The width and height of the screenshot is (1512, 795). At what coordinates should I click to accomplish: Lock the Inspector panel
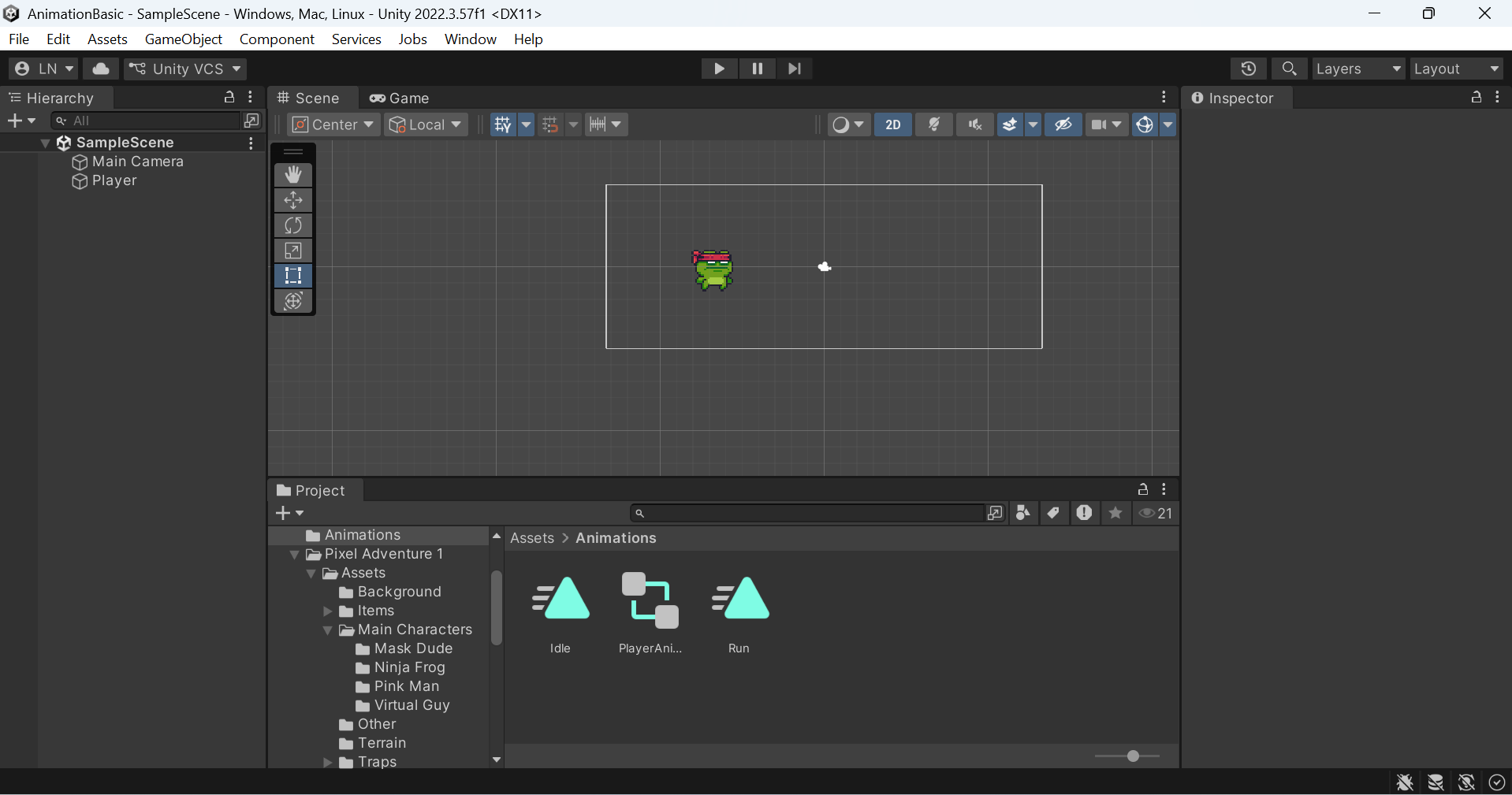[x=1477, y=97]
